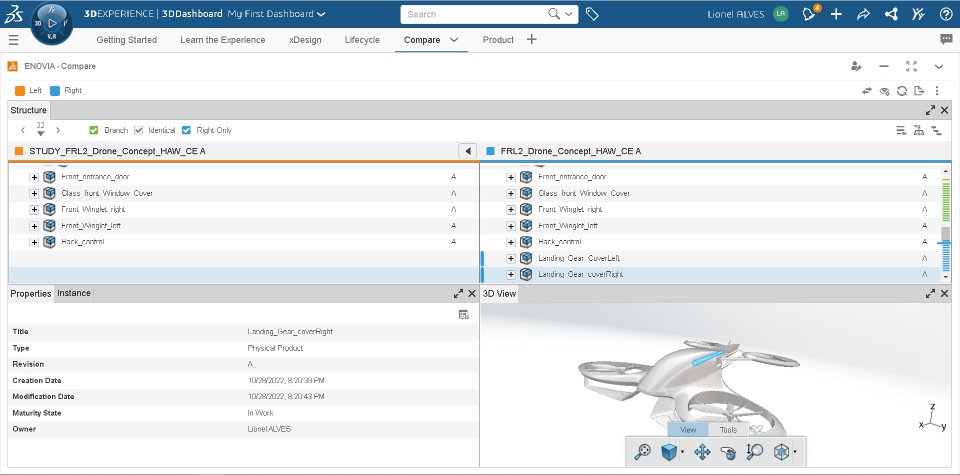The height and width of the screenshot is (475, 960).
Task: Open the Help question mark icon
Action: tap(946, 14)
